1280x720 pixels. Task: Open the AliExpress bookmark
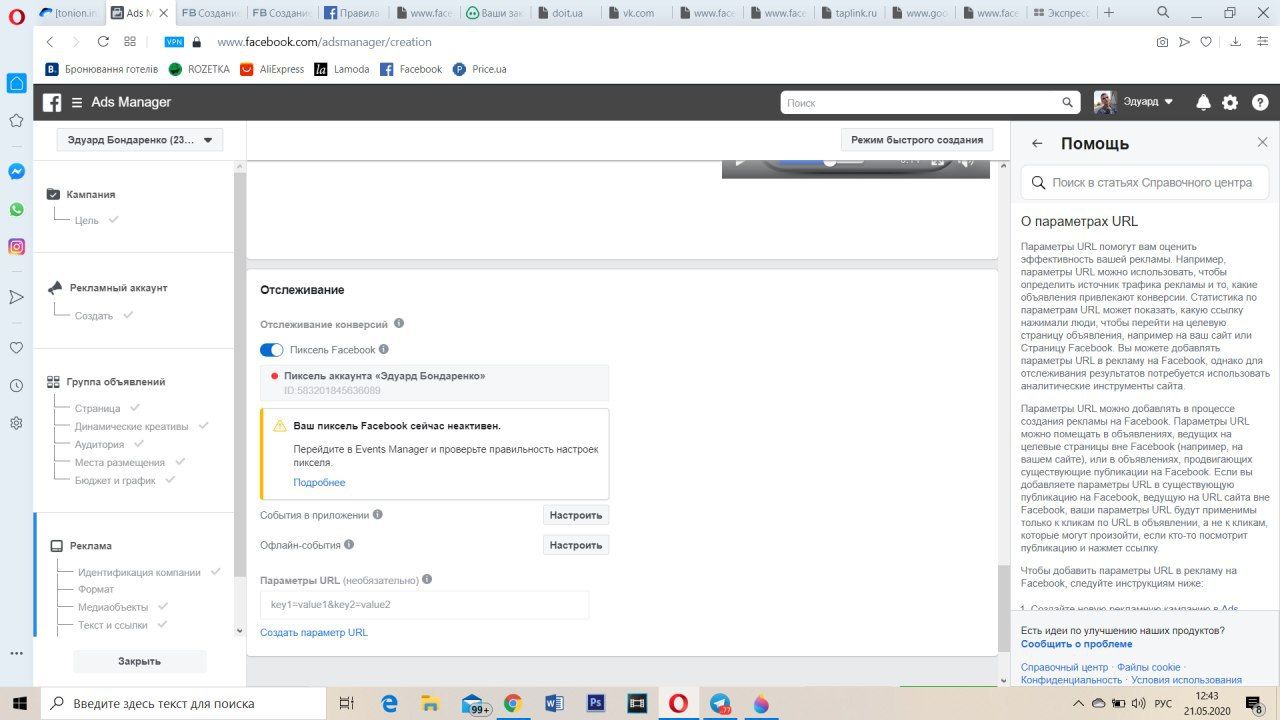point(272,69)
